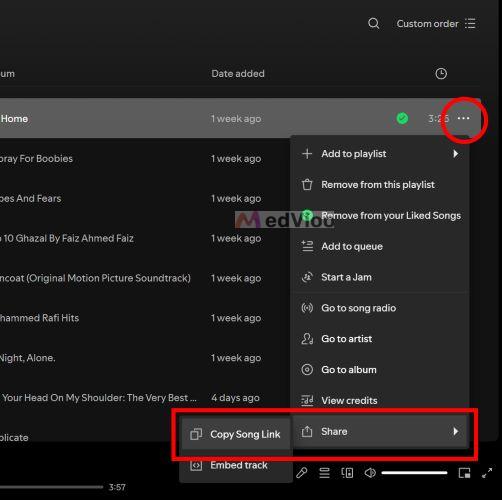
Task: Click the Jam icon beside Start a Jam
Action: [x=307, y=277]
